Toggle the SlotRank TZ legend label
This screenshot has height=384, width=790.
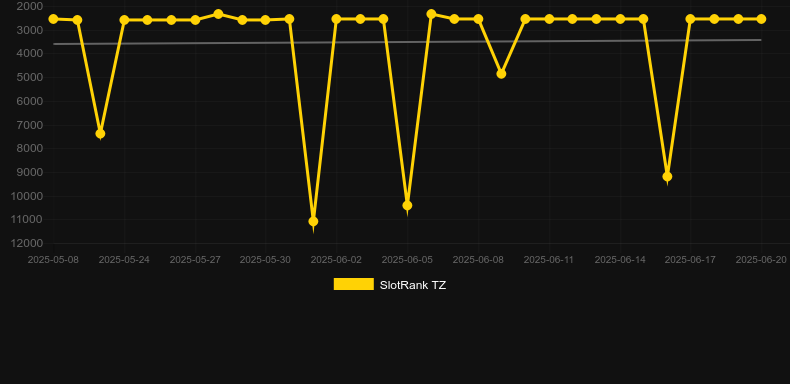coord(413,285)
